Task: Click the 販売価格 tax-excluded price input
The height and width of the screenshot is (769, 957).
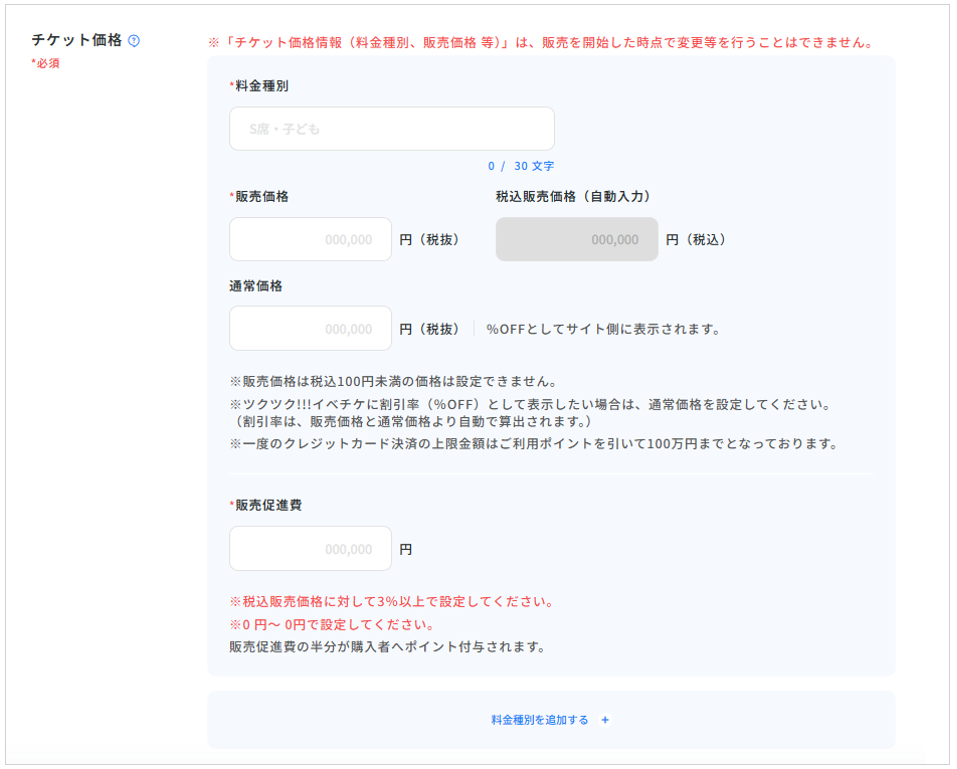Action: [x=310, y=240]
